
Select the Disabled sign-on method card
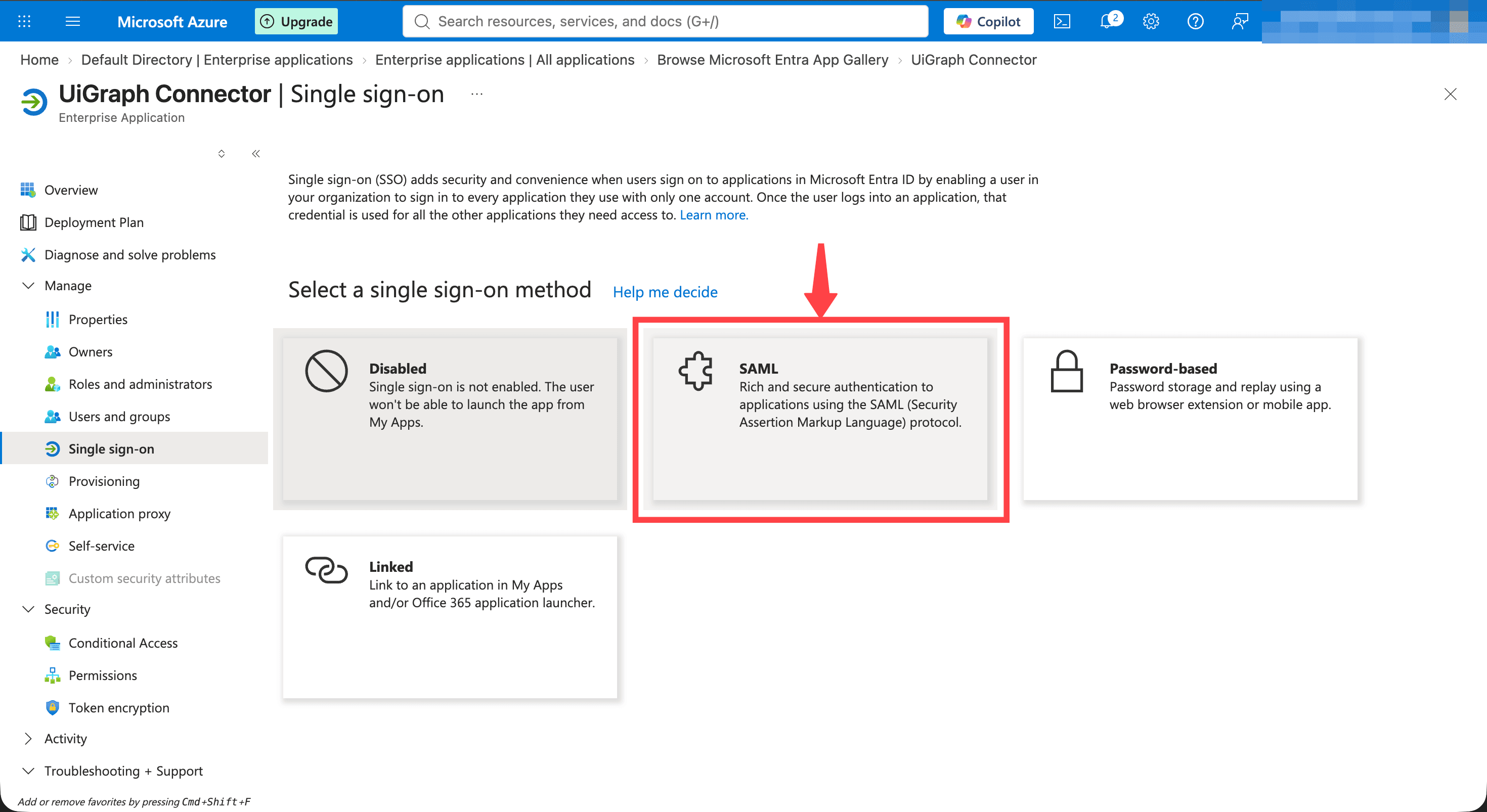(450, 419)
